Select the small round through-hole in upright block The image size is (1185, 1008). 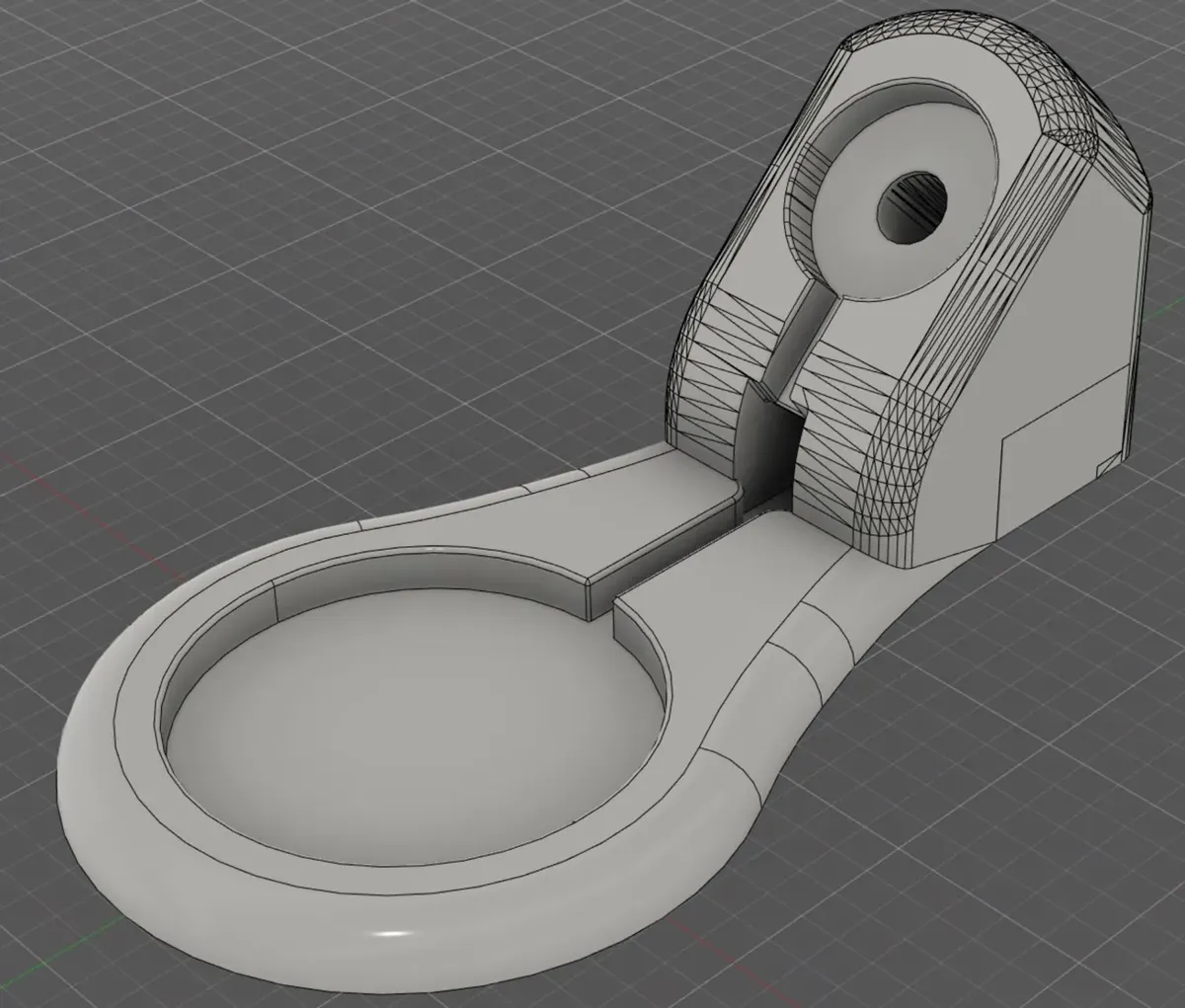912,205
